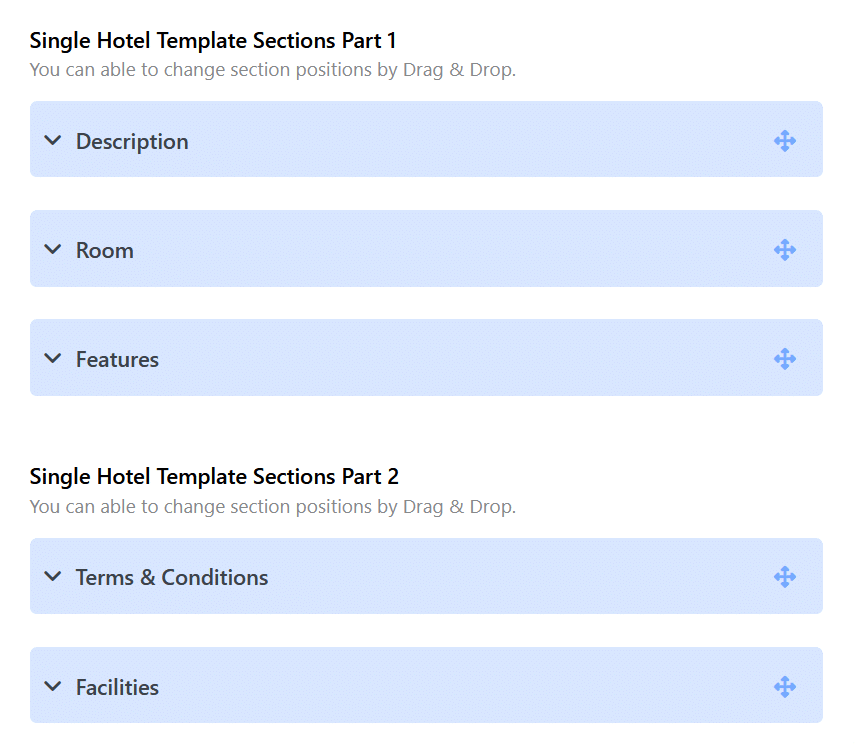This screenshot has height=744, width=855.
Task: Select the 'Terms & Conditions' label text
Action: (x=172, y=577)
